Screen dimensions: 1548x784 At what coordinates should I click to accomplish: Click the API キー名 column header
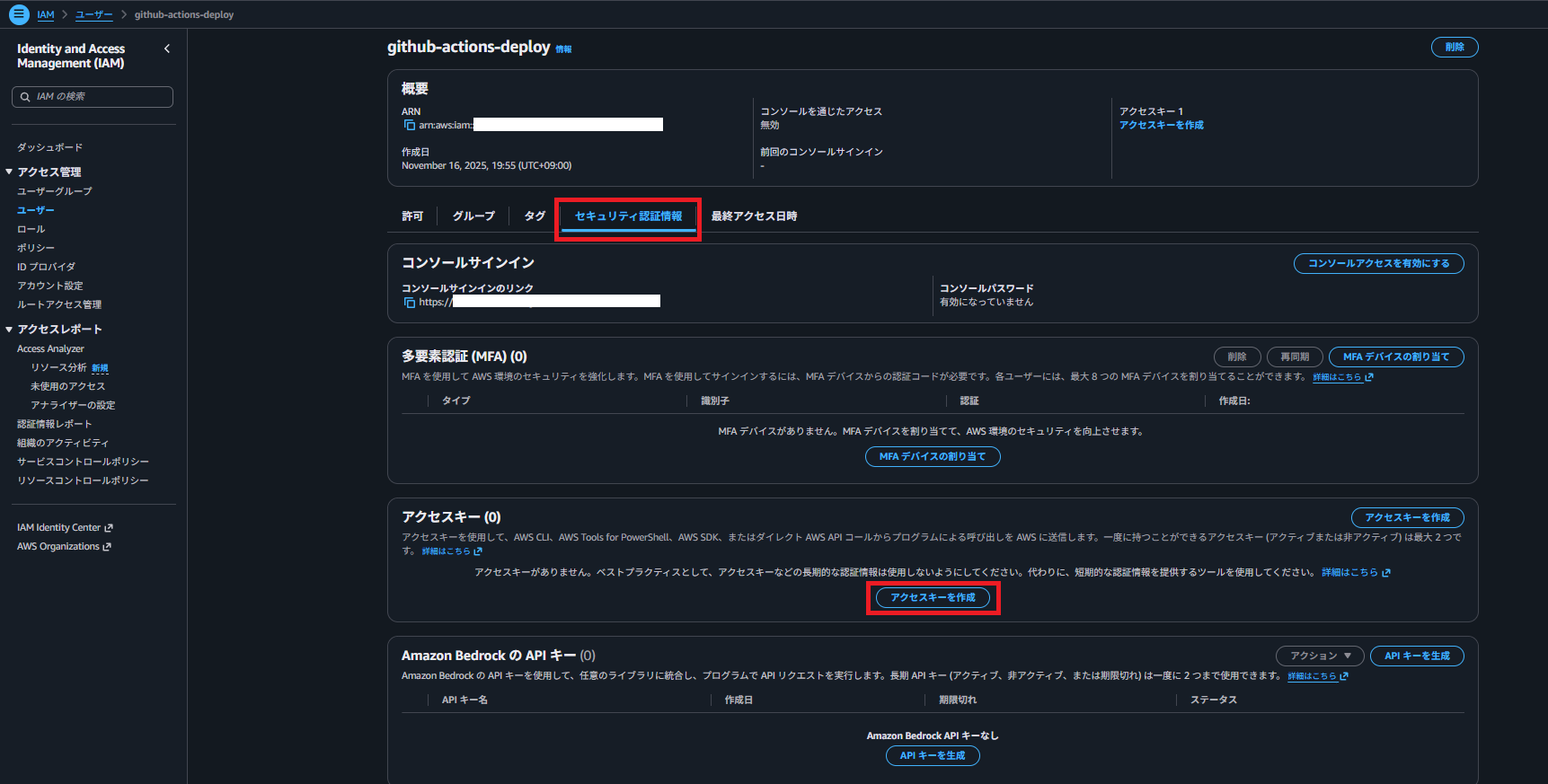(x=464, y=700)
